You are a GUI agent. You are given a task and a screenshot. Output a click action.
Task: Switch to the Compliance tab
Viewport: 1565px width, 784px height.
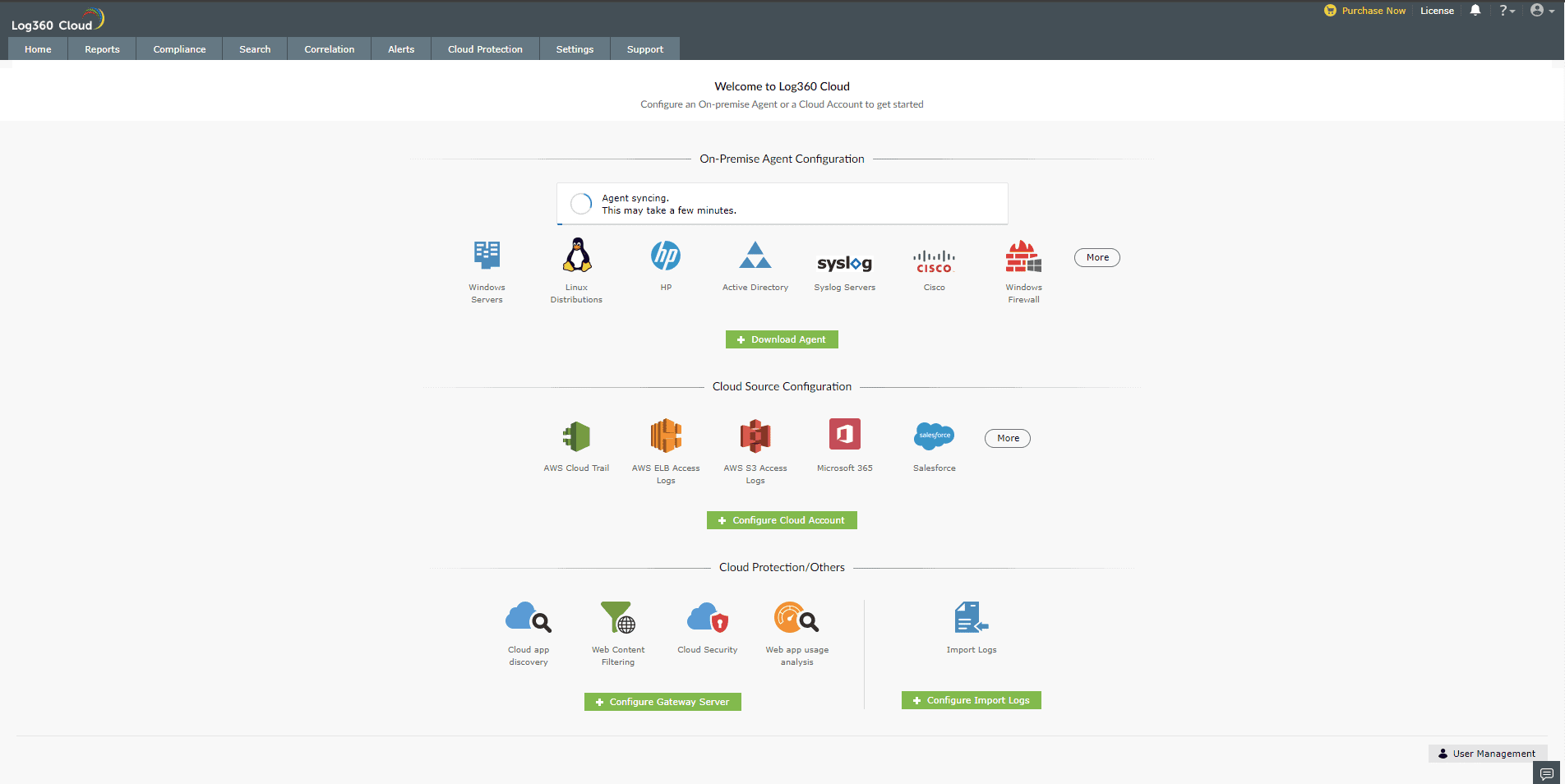click(179, 49)
